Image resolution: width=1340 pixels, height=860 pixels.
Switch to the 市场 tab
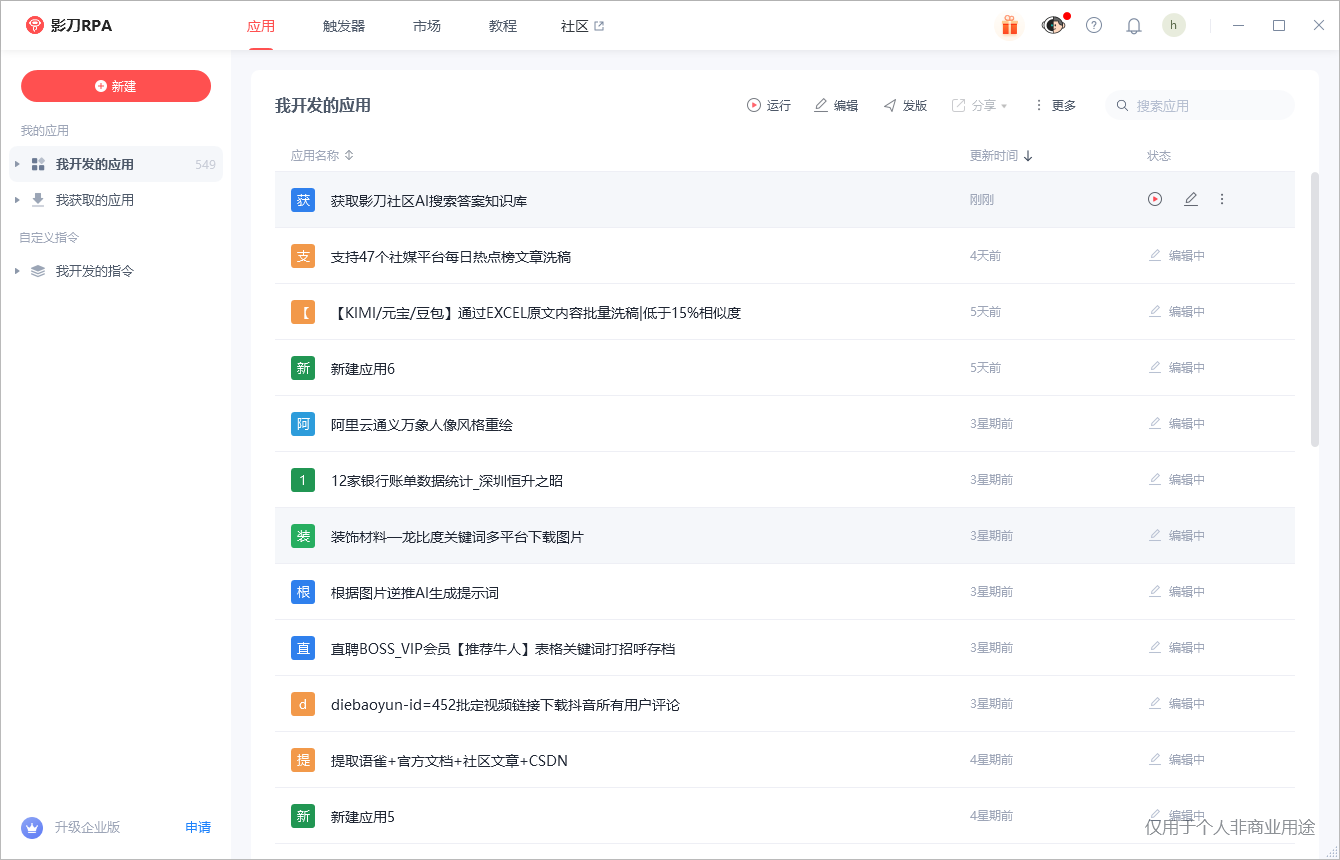427,26
